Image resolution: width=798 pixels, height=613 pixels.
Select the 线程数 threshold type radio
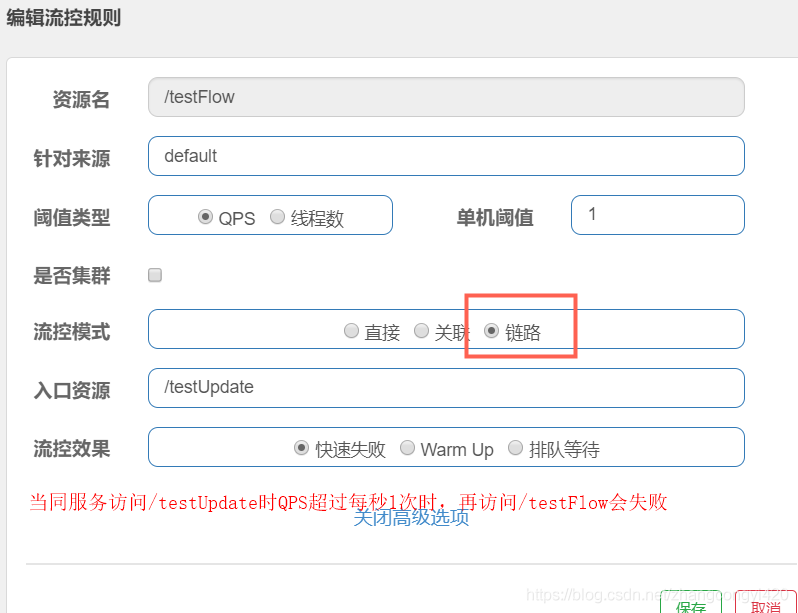coord(277,217)
